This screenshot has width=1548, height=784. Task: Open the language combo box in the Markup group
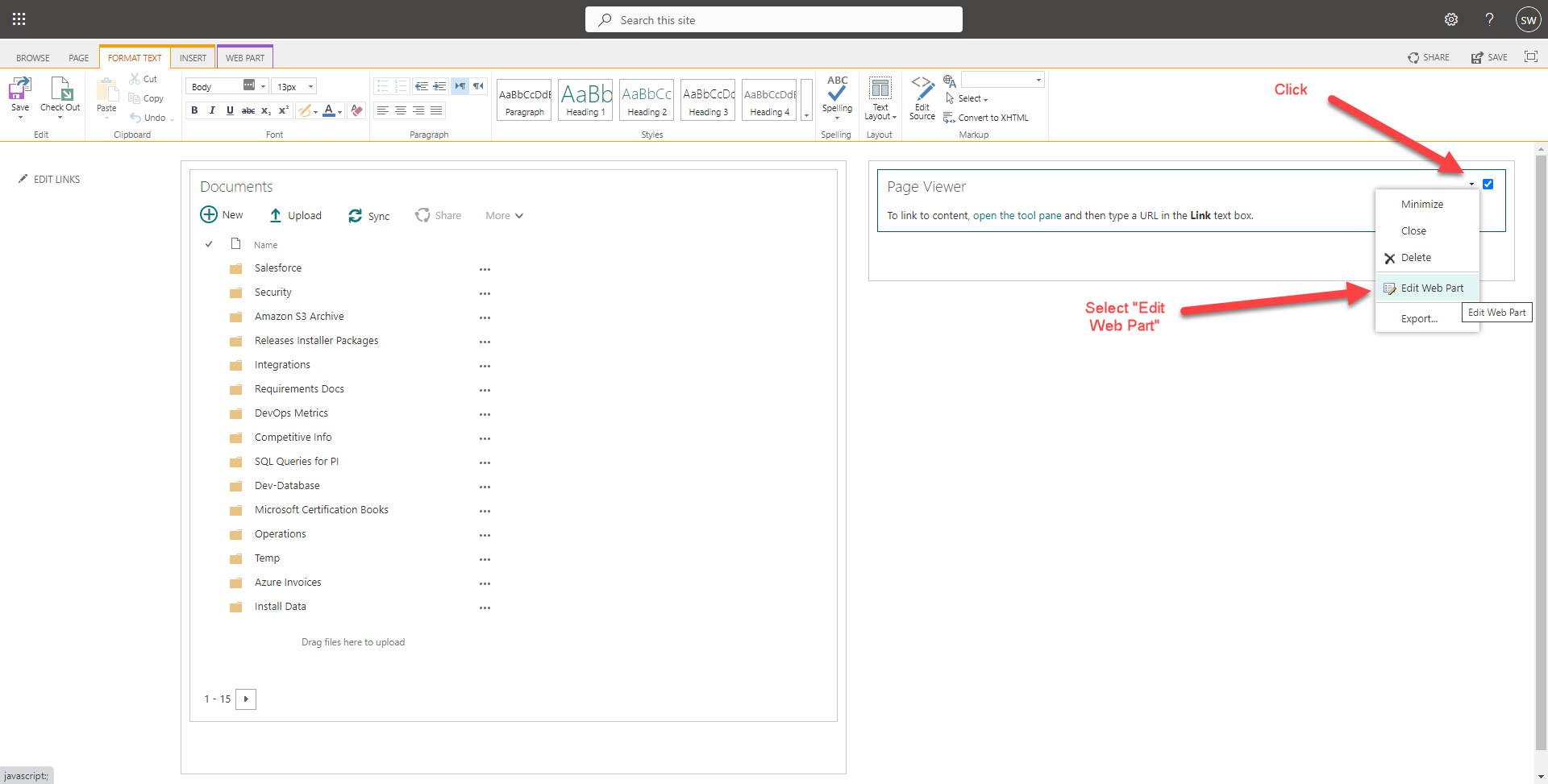click(x=1002, y=80)
